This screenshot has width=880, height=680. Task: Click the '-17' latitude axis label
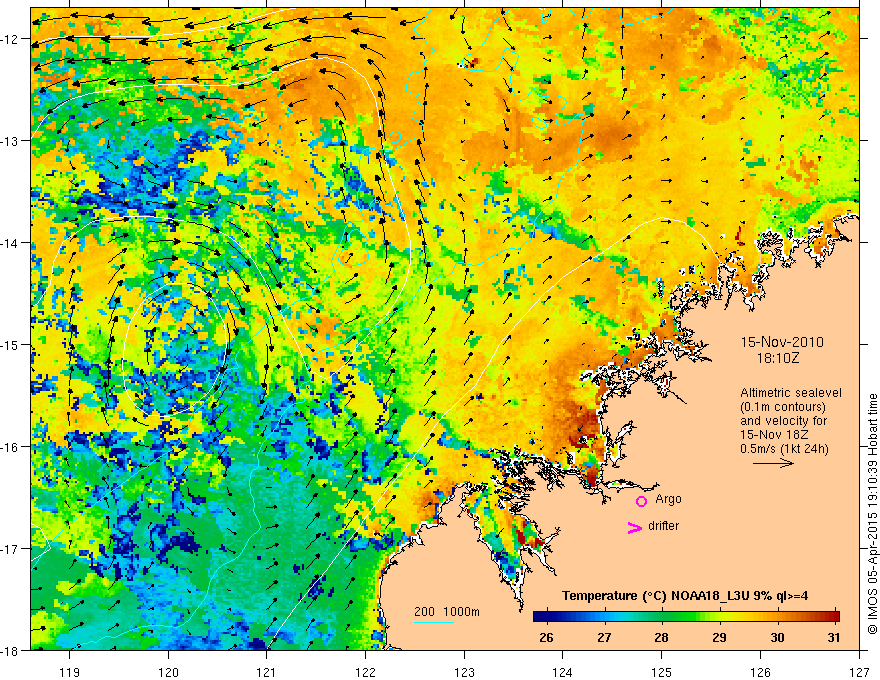(x=12, y=548)
